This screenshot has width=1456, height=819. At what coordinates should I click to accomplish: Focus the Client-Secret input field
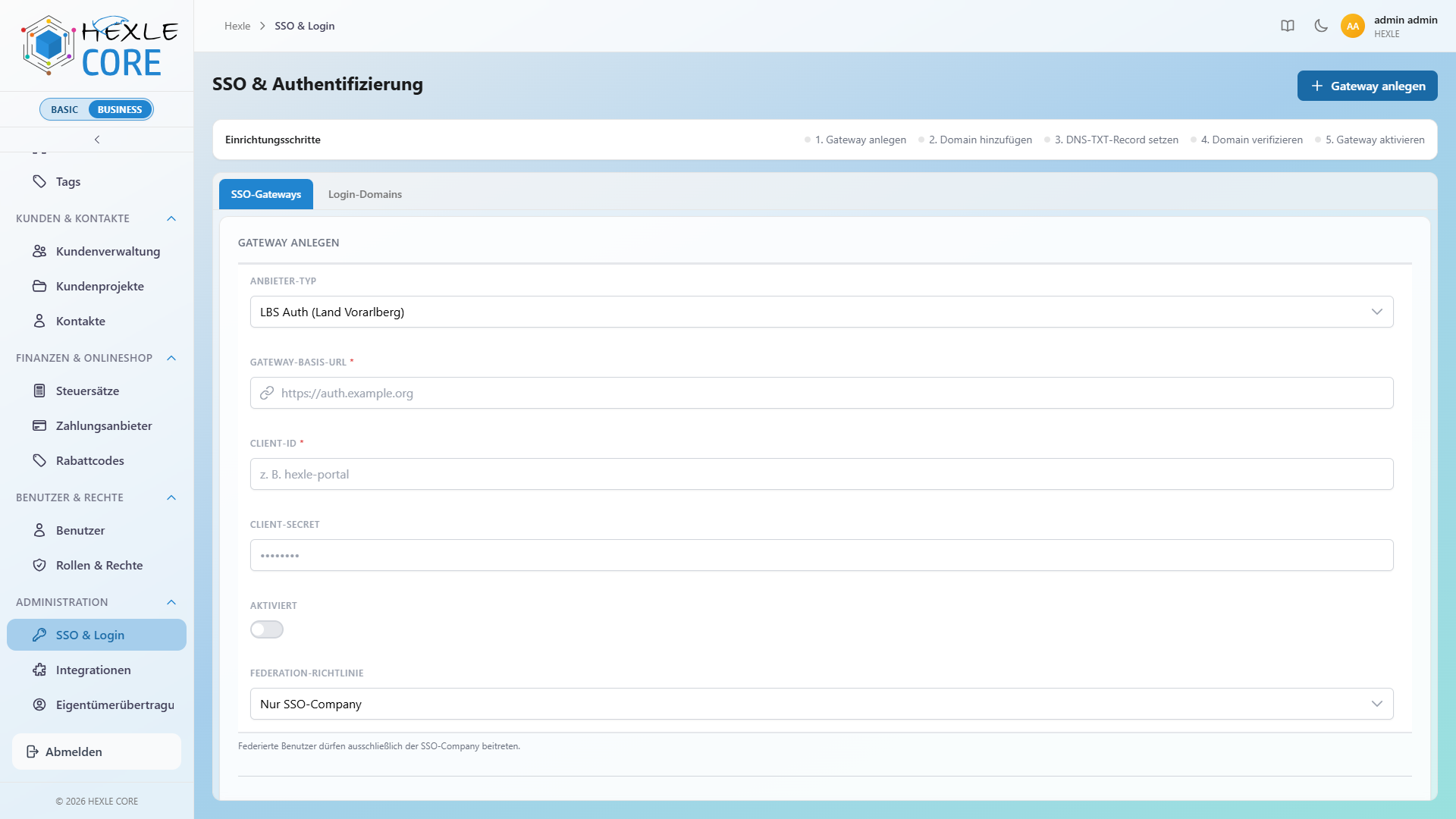click(x=822, y=555)
